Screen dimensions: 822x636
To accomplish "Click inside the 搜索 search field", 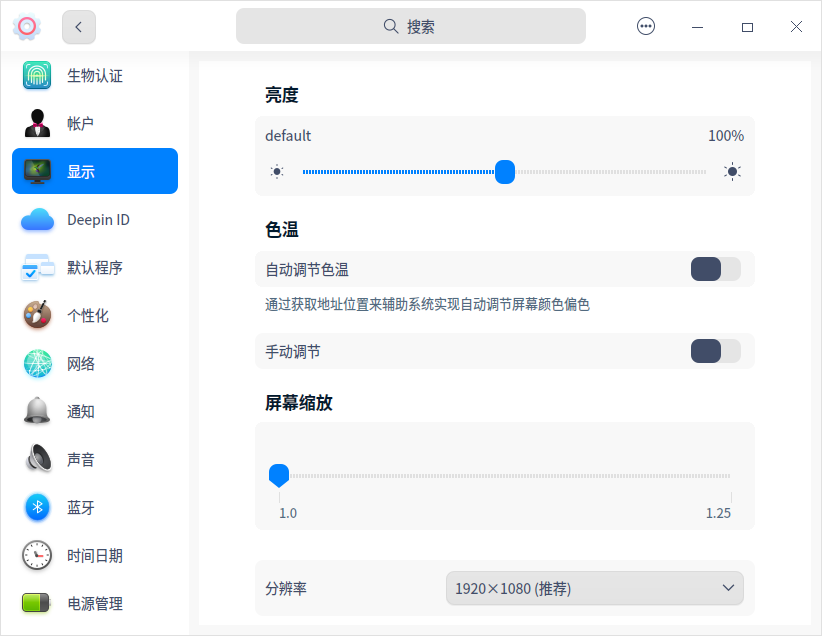I will 410,26.
